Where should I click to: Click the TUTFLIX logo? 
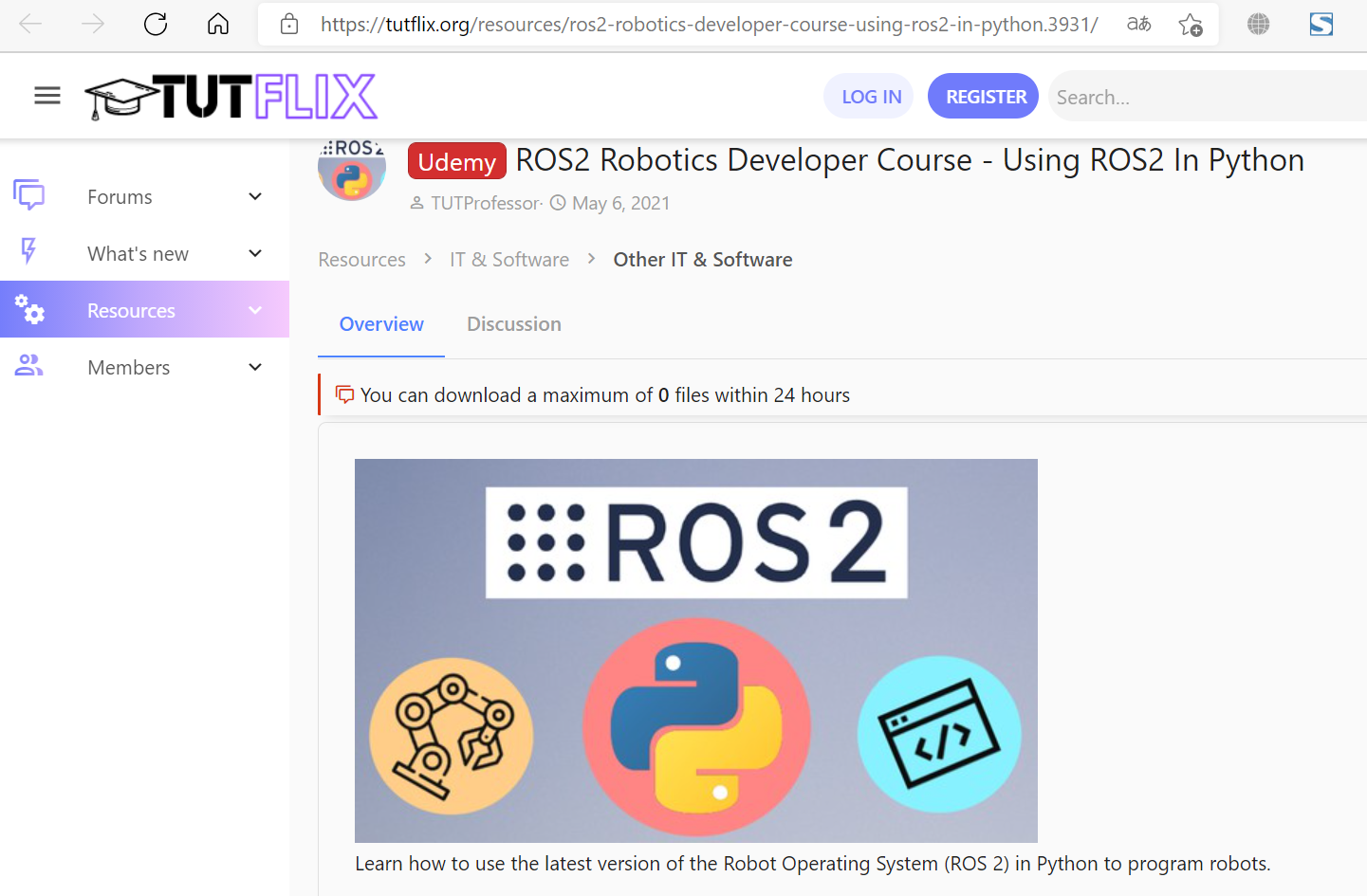(x=231, y=95)
